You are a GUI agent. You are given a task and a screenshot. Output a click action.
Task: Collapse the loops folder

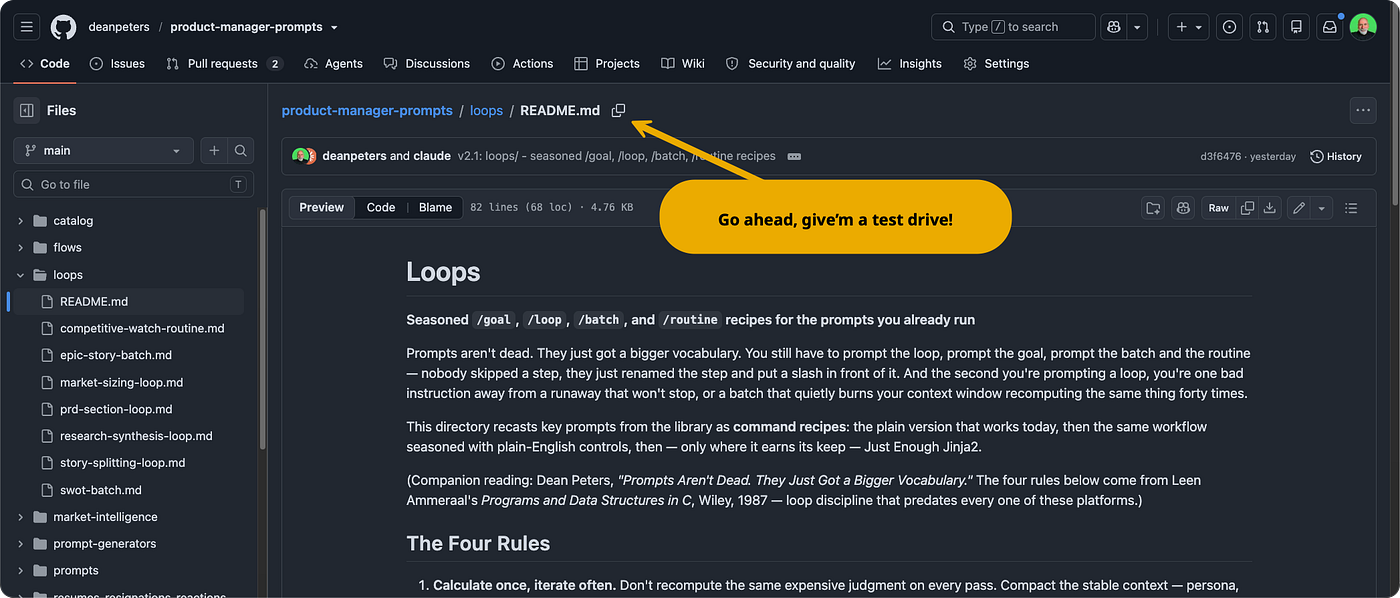[21, 275]
